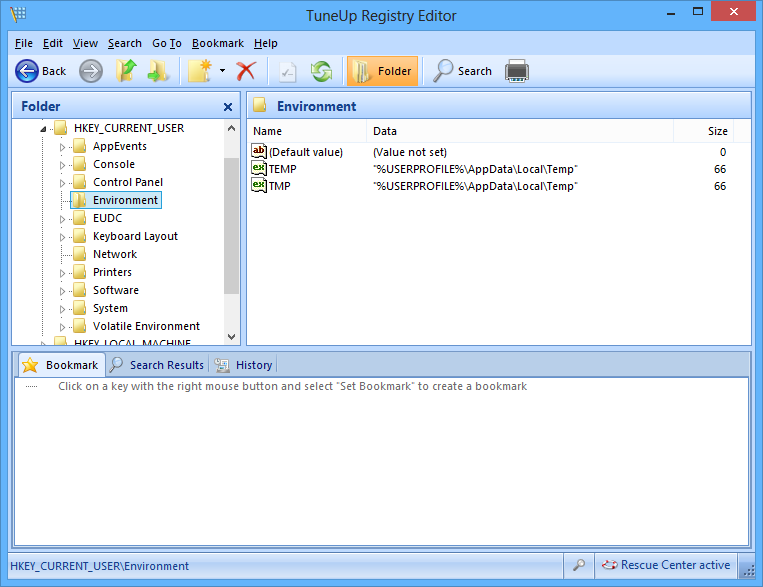Viewport: 763px width, 587px height.
Task: Expand the Keyboard Layout key
Action: point(62,237)
